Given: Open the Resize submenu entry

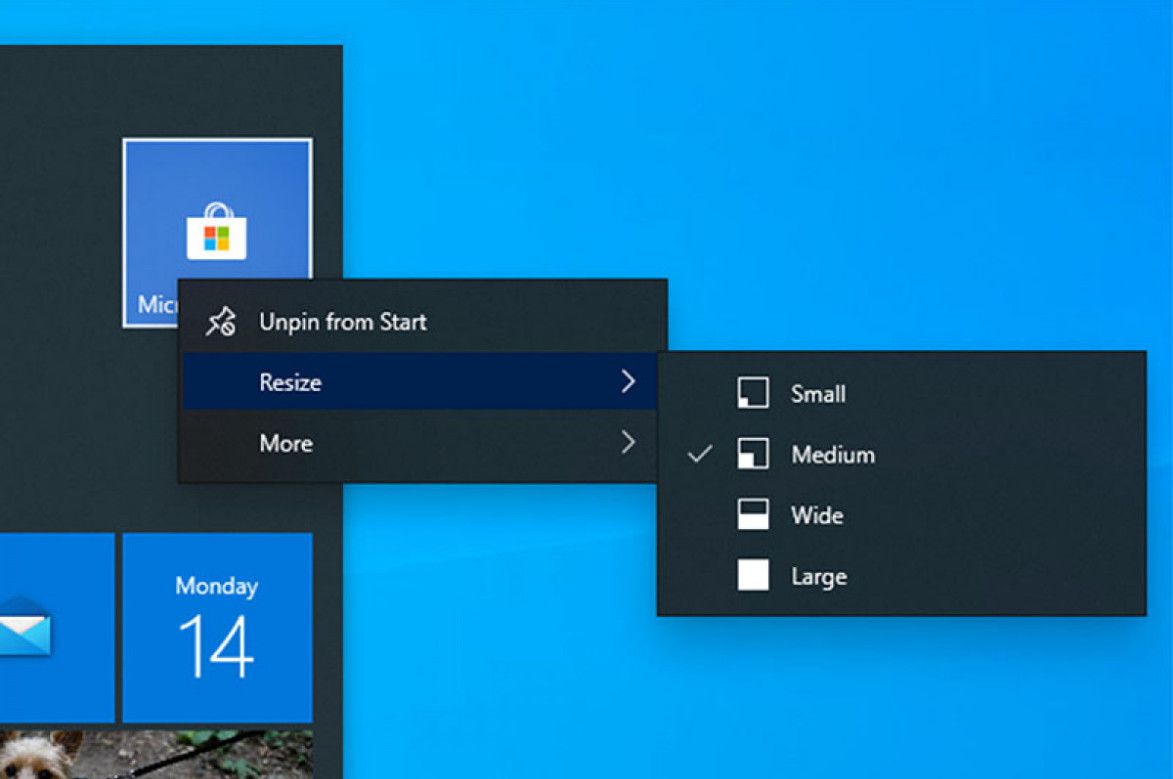Looking at the screenshot, I should click(x=420, y=382).
